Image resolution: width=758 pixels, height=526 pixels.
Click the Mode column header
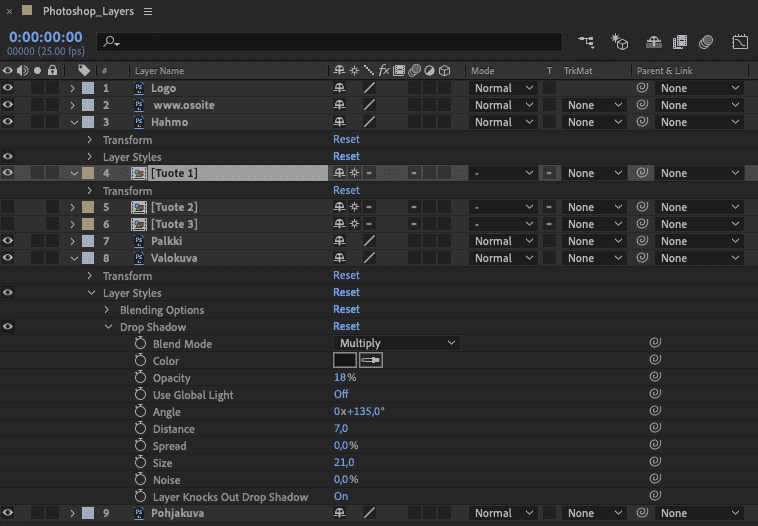pos(482,71)
